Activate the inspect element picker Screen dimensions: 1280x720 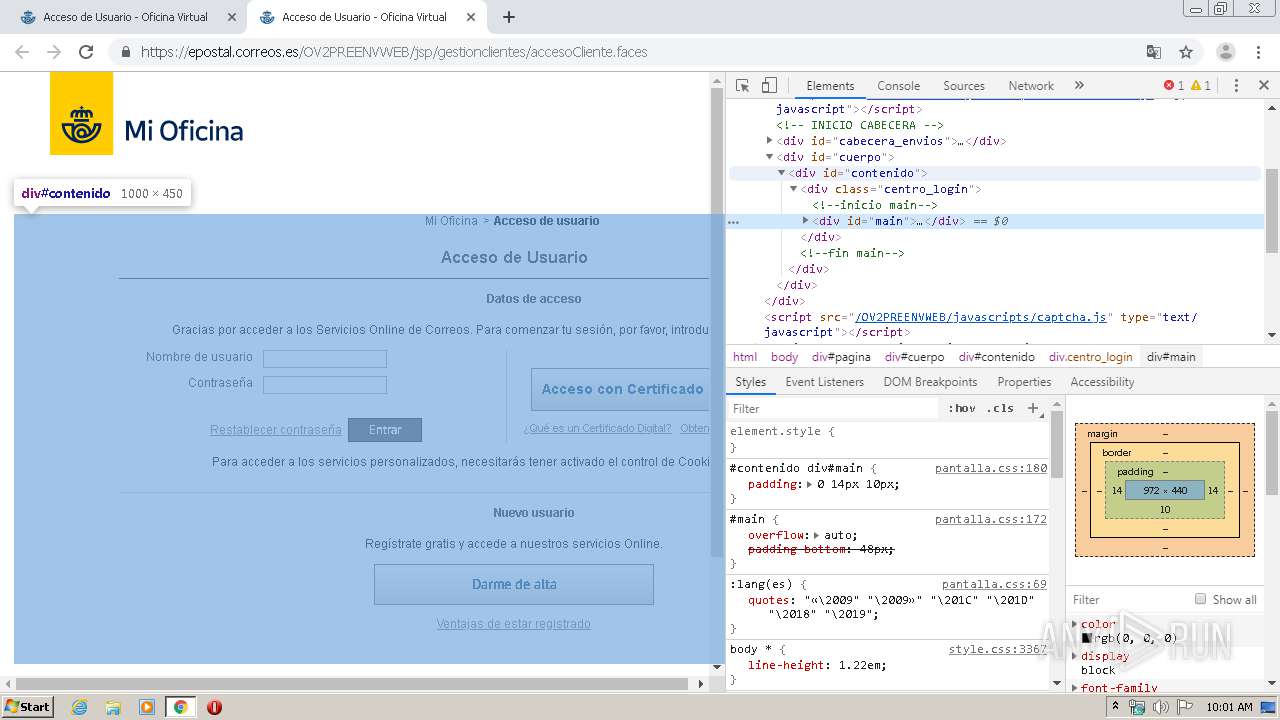pyautogui.click(x=742, y=86)
